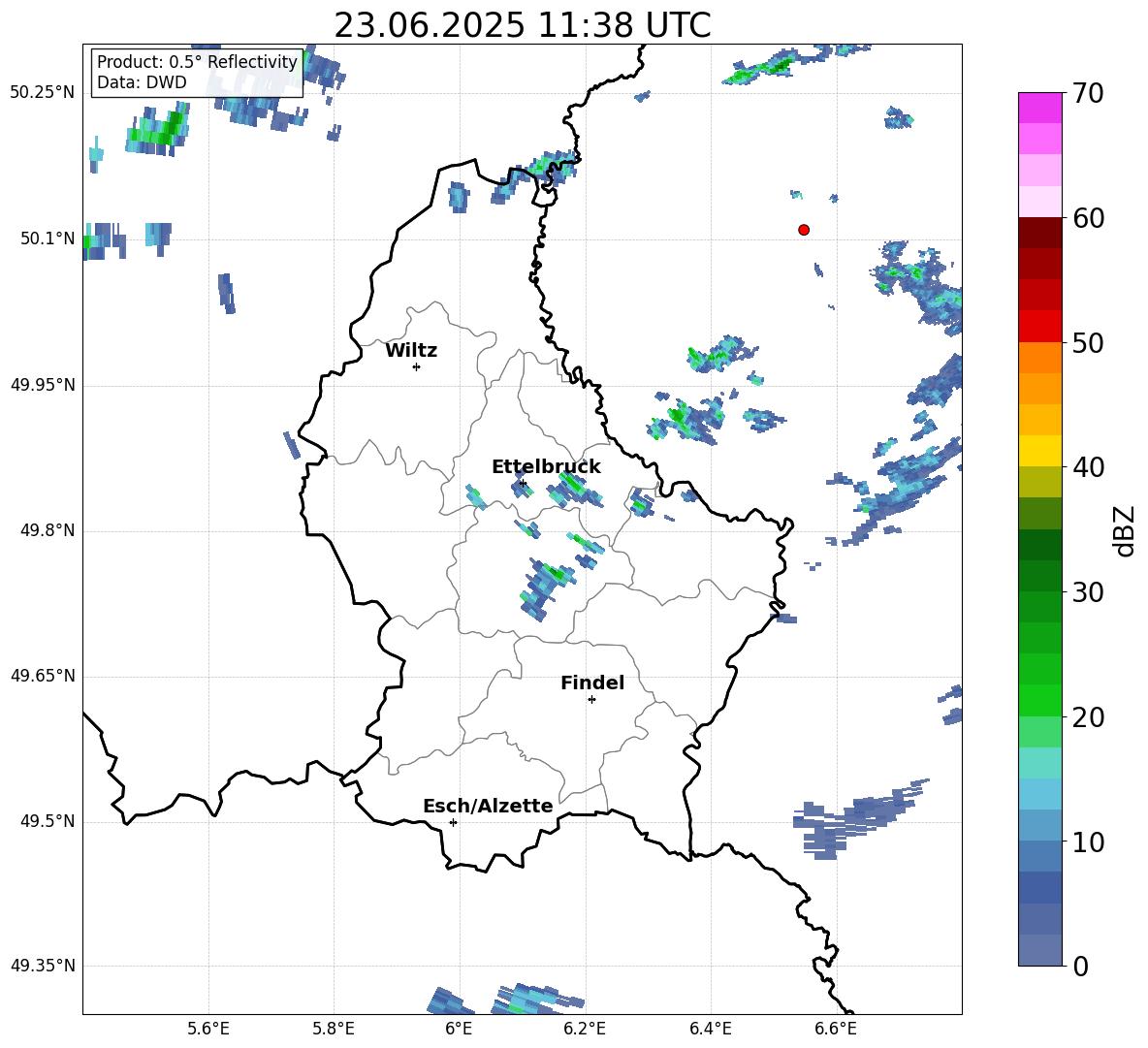Click the Esch/Alzette location cross marker
The width and height of the screenshot is (1148, 1048).
click(x=453, y=822)
